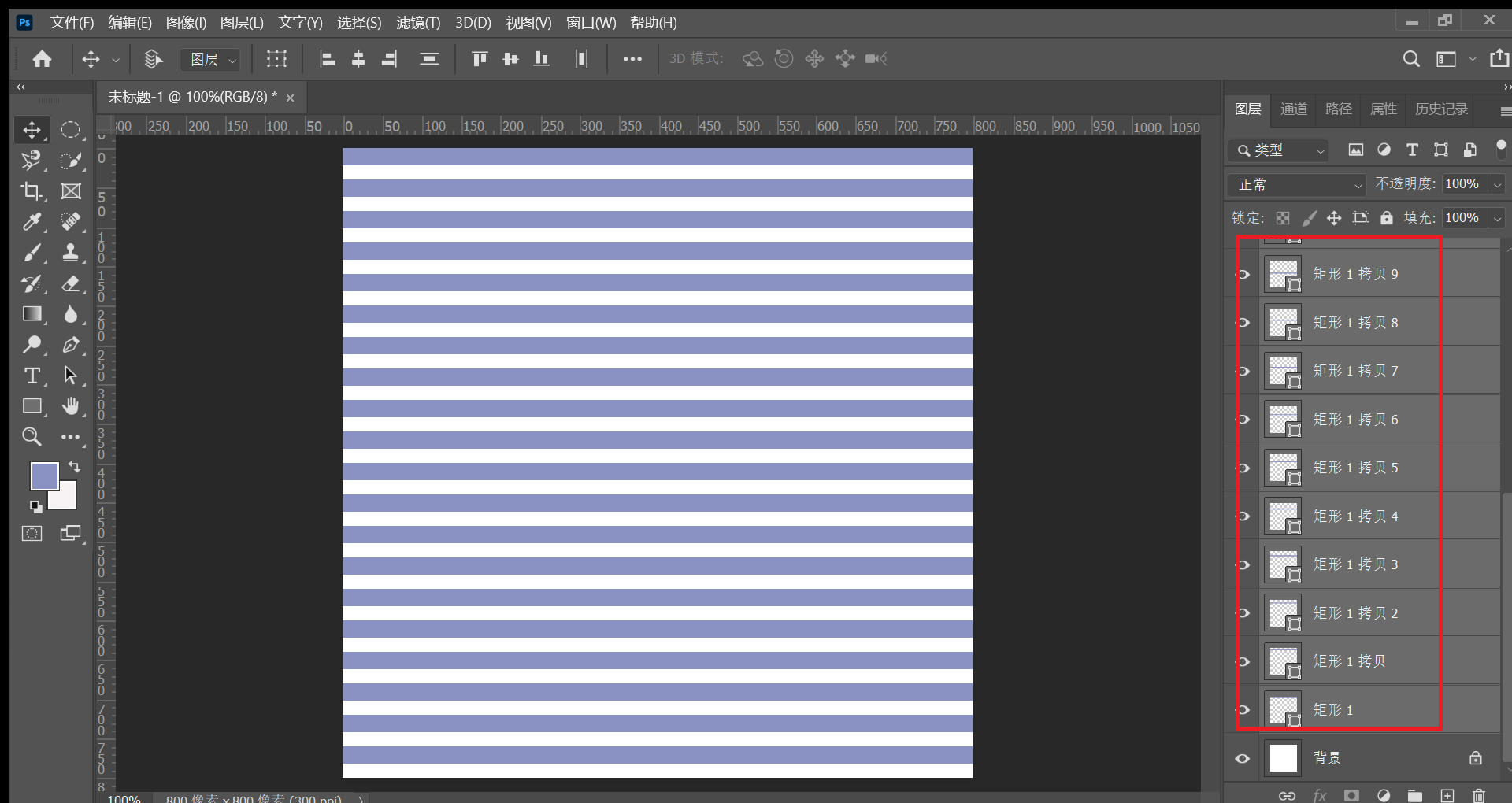Click the 矩形 1 layer thumbnail
The image size is (1512, 803).
pos(1284,710)
